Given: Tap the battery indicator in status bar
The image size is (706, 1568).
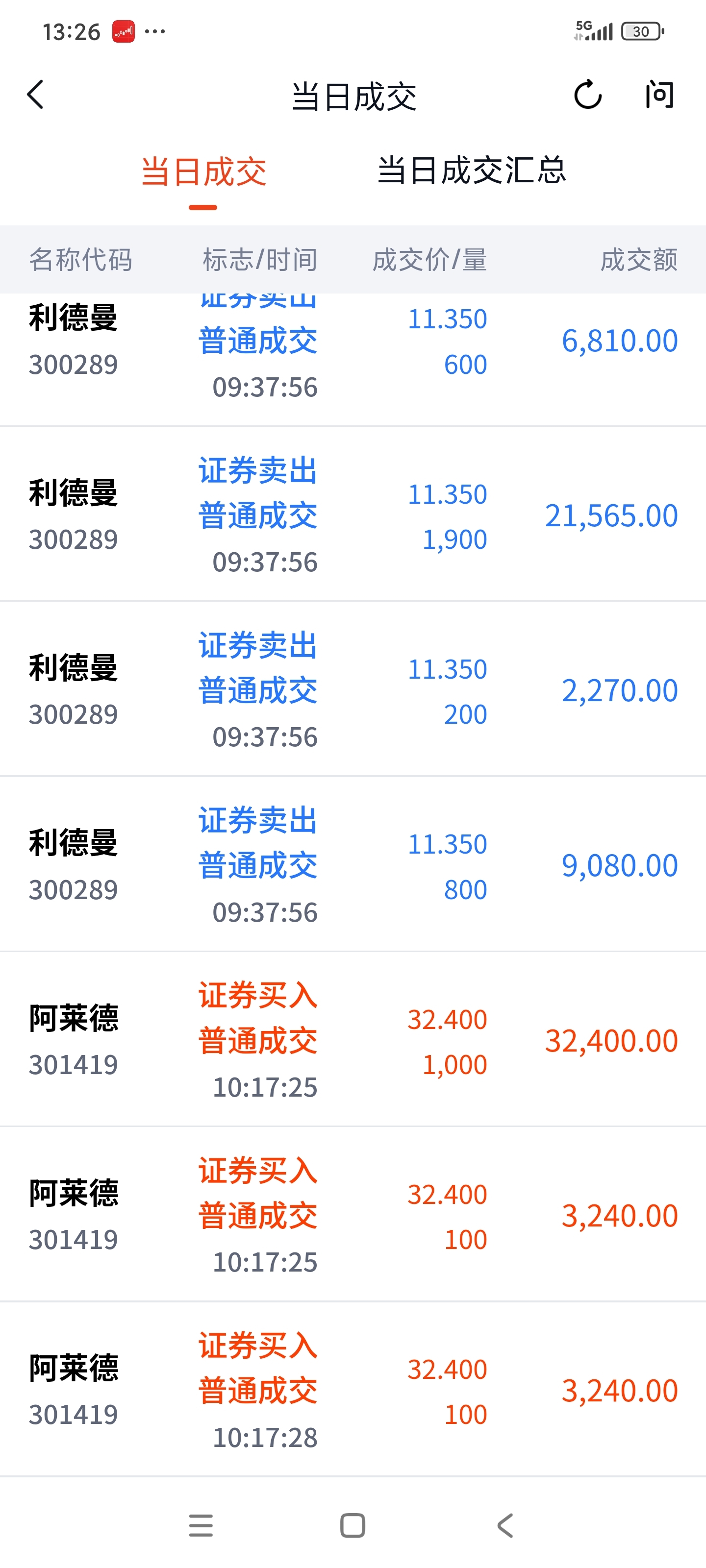Looking at the screenshot, I should pyautogui.click(x=642, y=31).
